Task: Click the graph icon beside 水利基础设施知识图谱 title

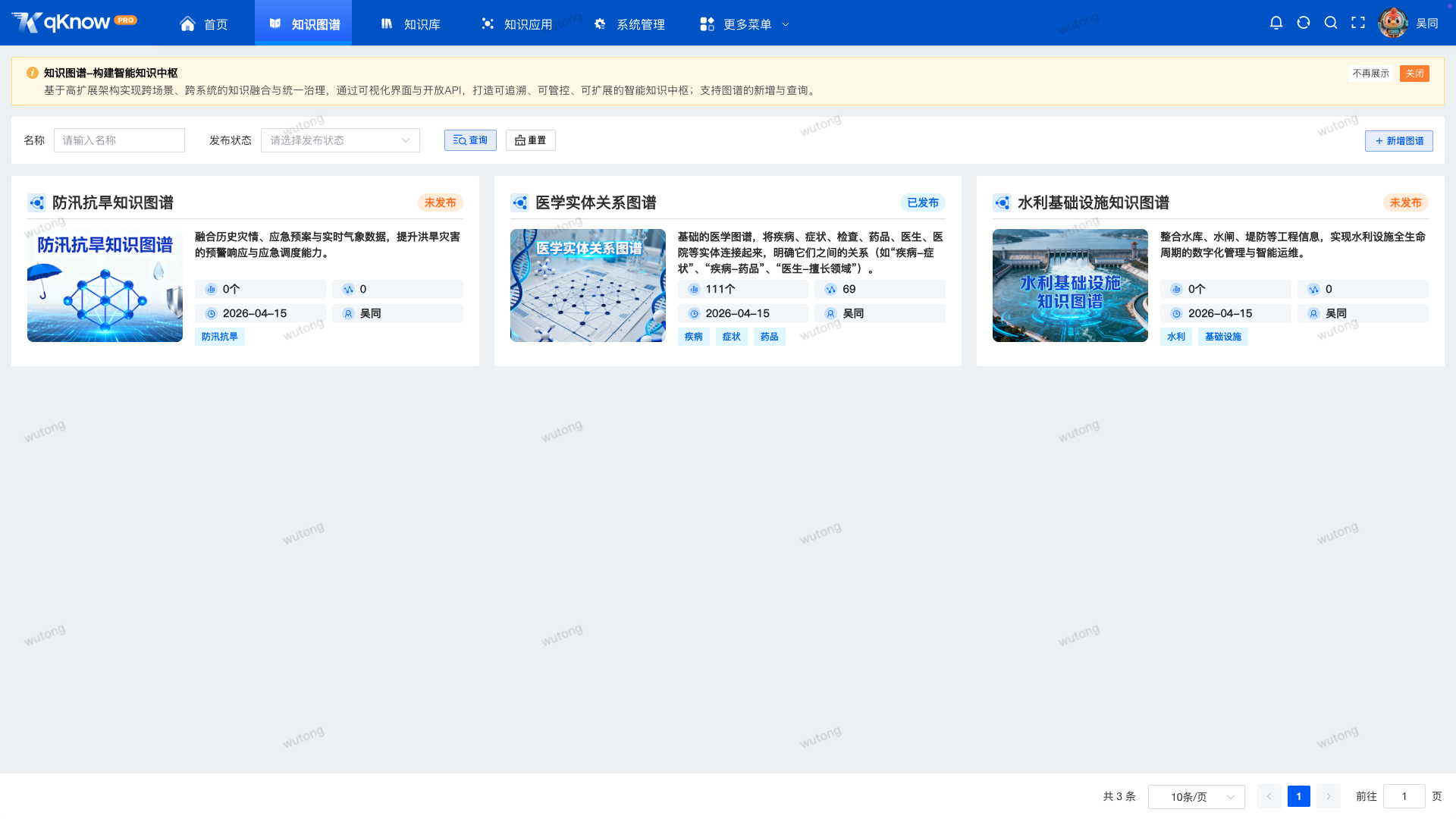Action: tap(1002, 202)
